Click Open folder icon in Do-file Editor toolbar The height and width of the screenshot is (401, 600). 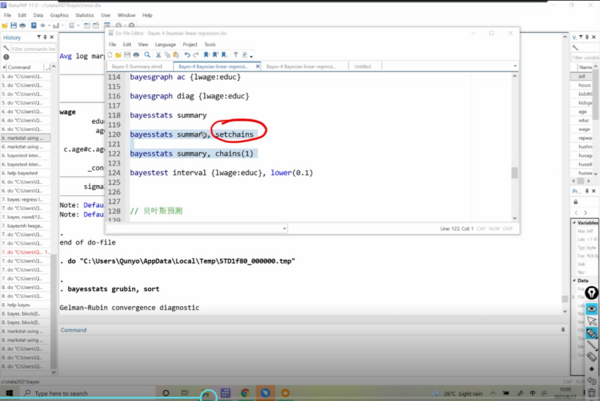[x=119, y=55]
